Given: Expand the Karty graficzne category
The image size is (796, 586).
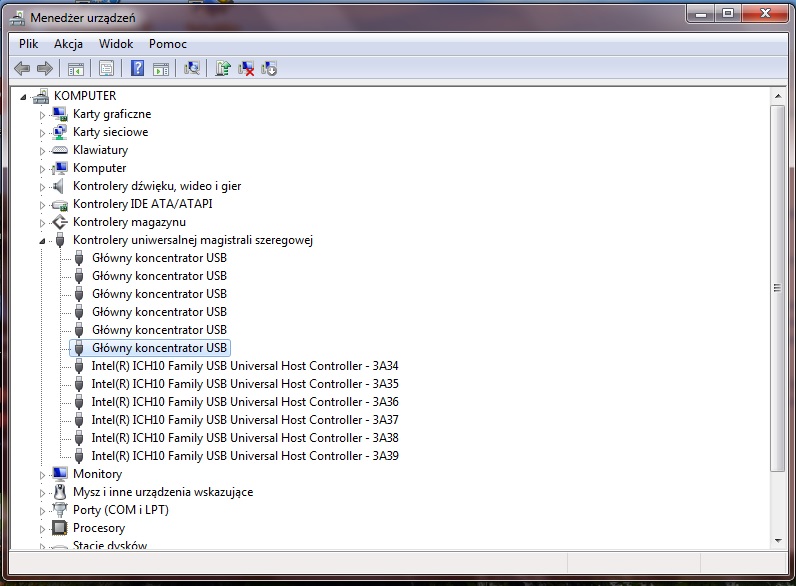Looking at the screenshot, I should coord(42,115).
